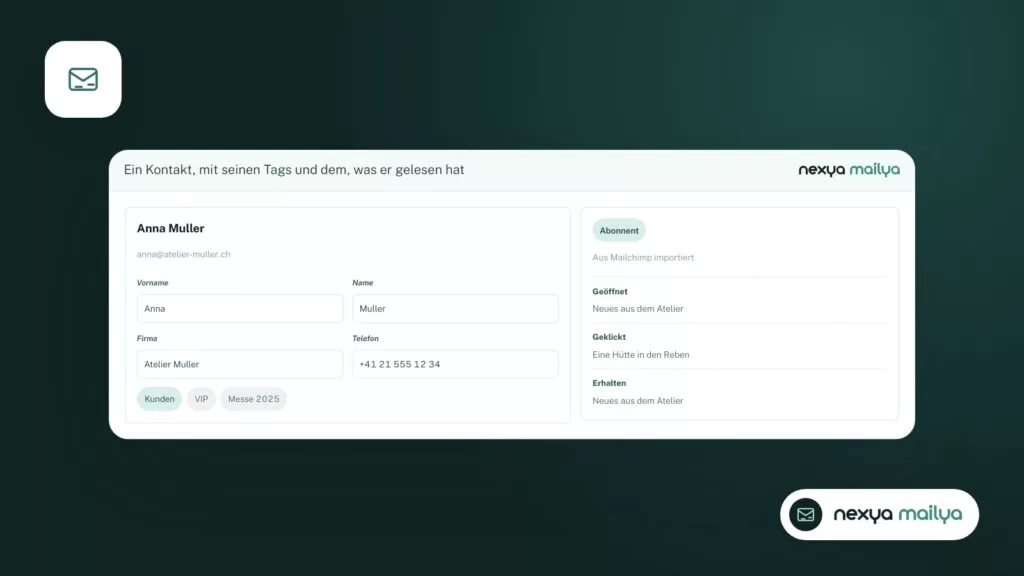Click the Firma field with Atelier Muller

240,364
